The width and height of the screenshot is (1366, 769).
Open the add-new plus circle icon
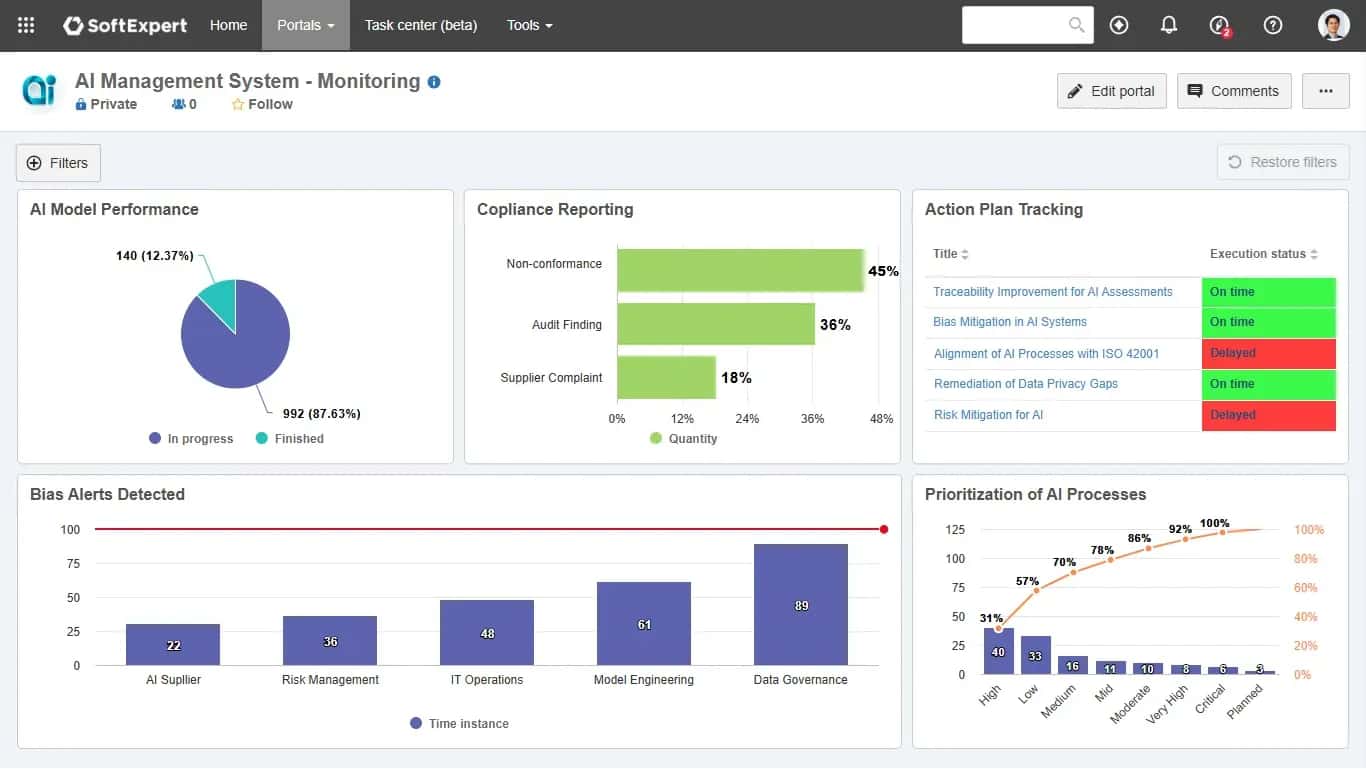[1119, 25]
